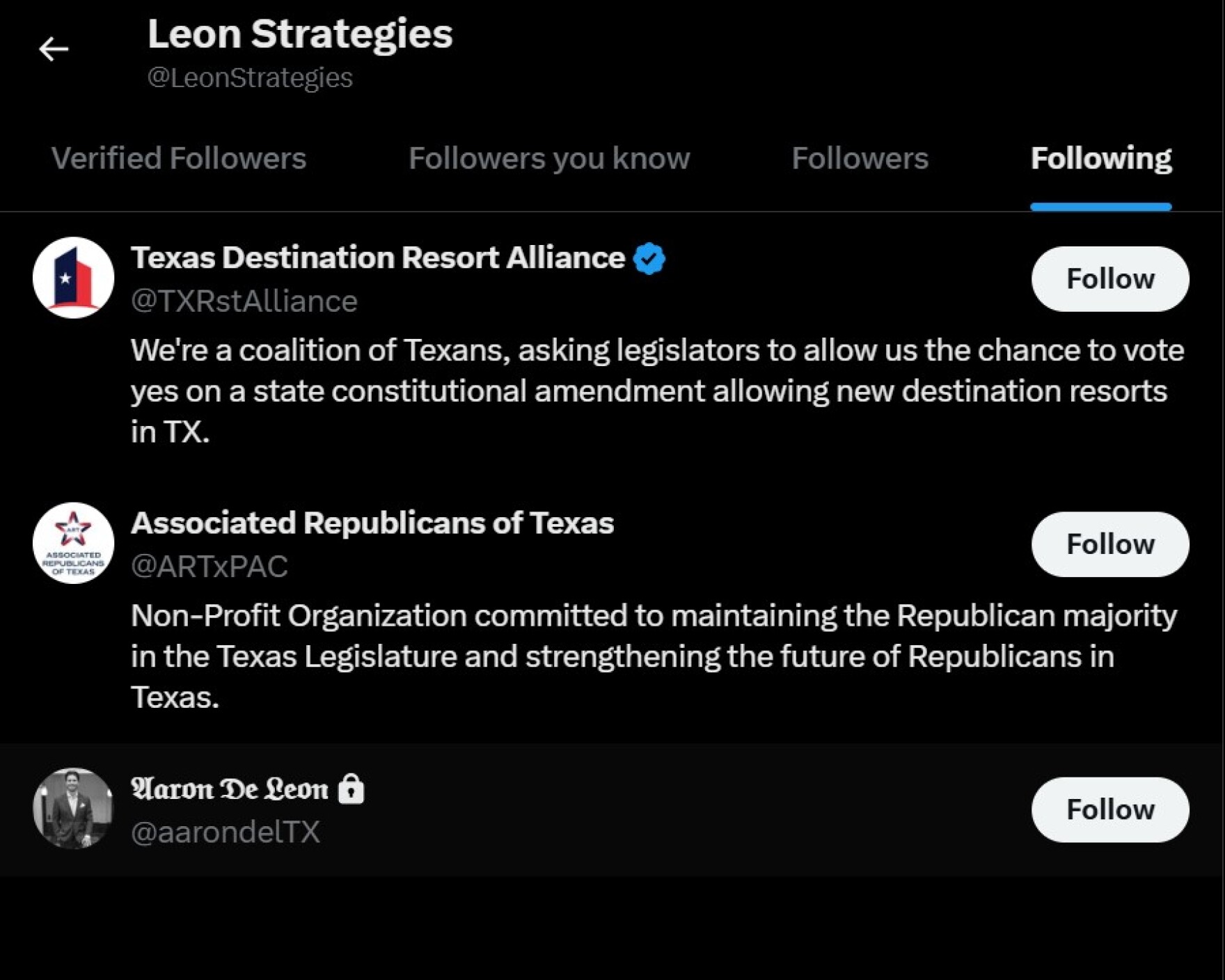
Task: Open Aaron De Leon's profile photo
Action: tap(73, 808)
